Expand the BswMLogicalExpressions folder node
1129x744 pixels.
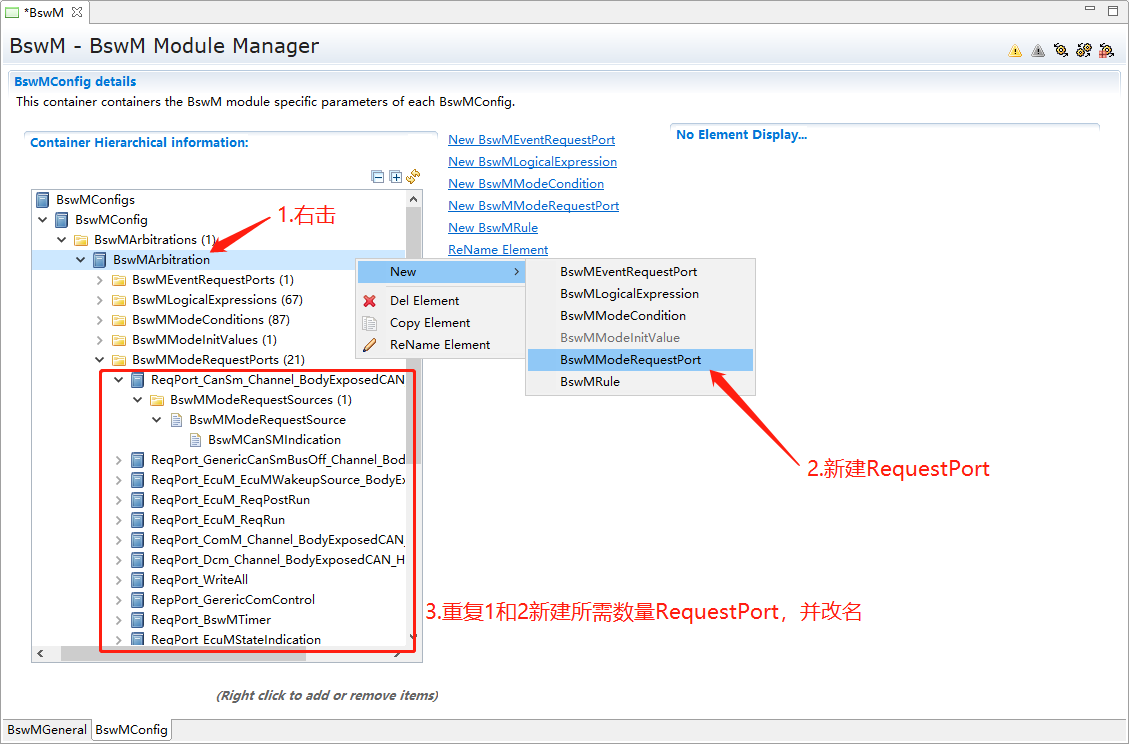point(100,300)
